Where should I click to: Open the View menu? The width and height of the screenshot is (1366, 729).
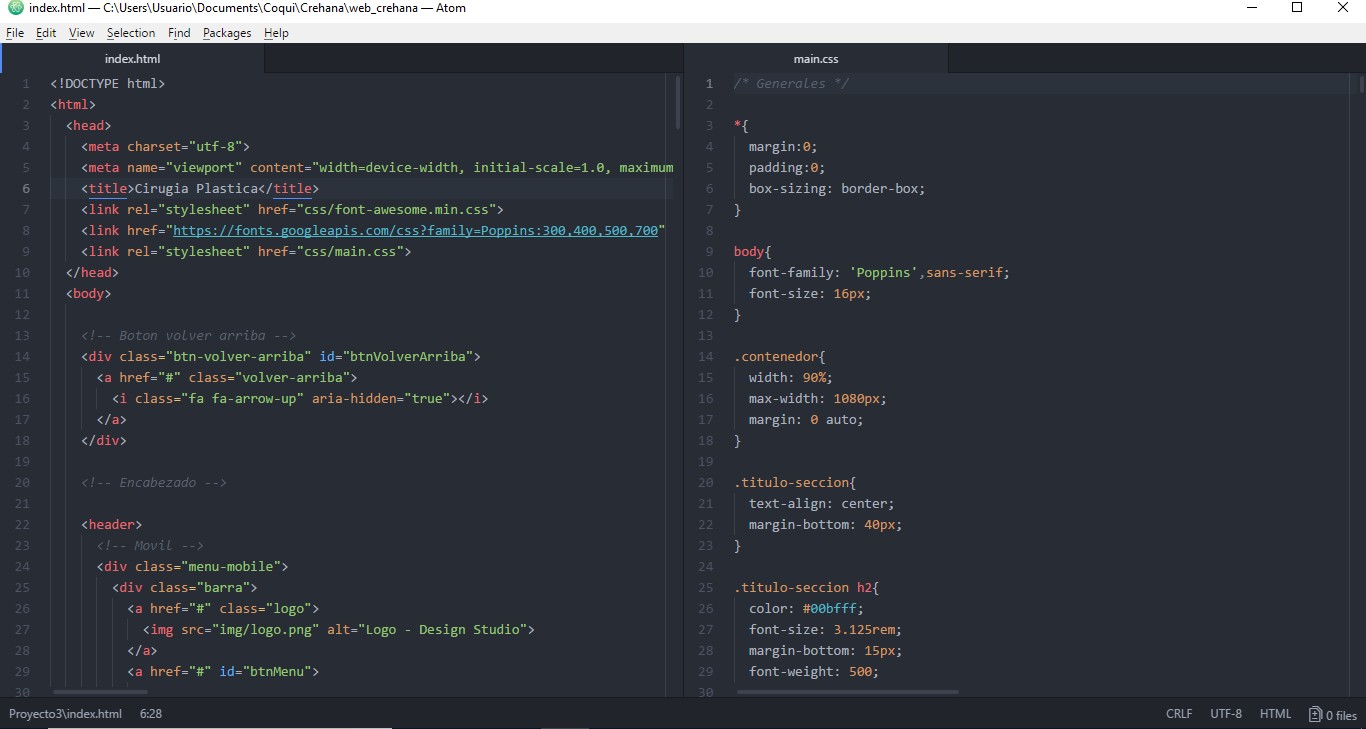82,33
